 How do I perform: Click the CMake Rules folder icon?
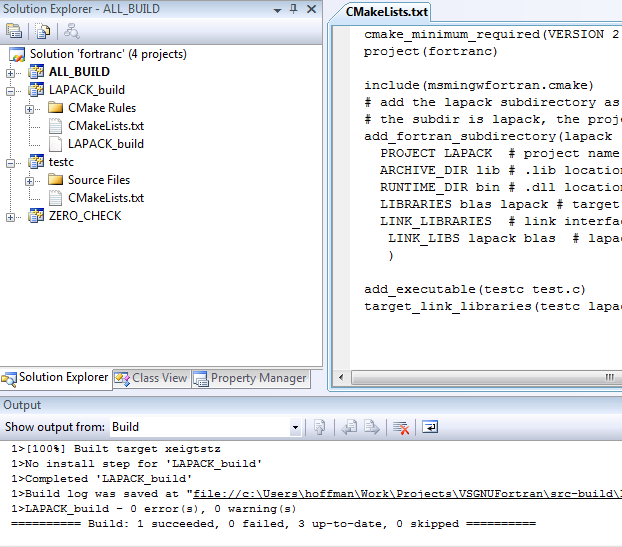(56, 107)
